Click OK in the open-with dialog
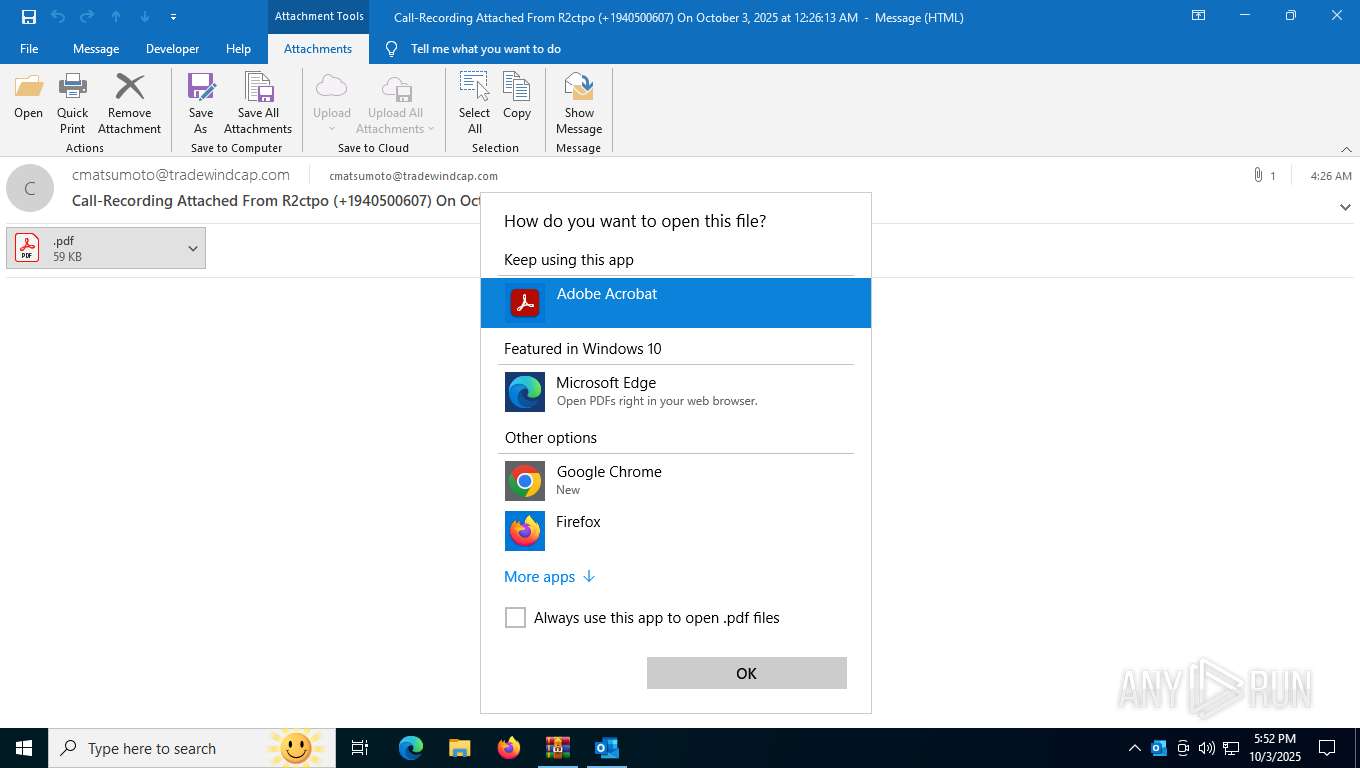Image resolution: width=1360 pixels, height=768 pixels. 747,673
